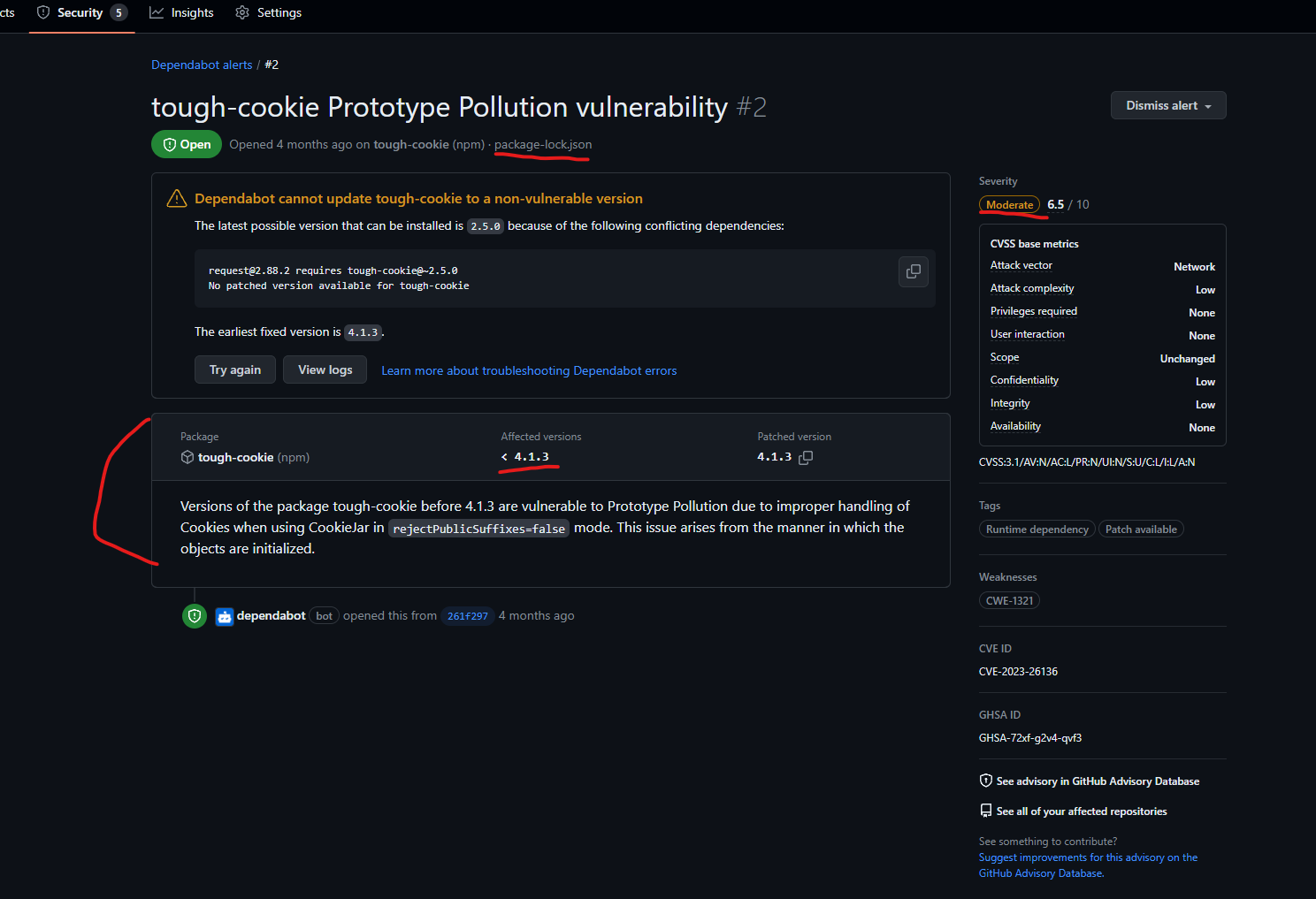Click the affected repositories repo icon

pos(986,811)
